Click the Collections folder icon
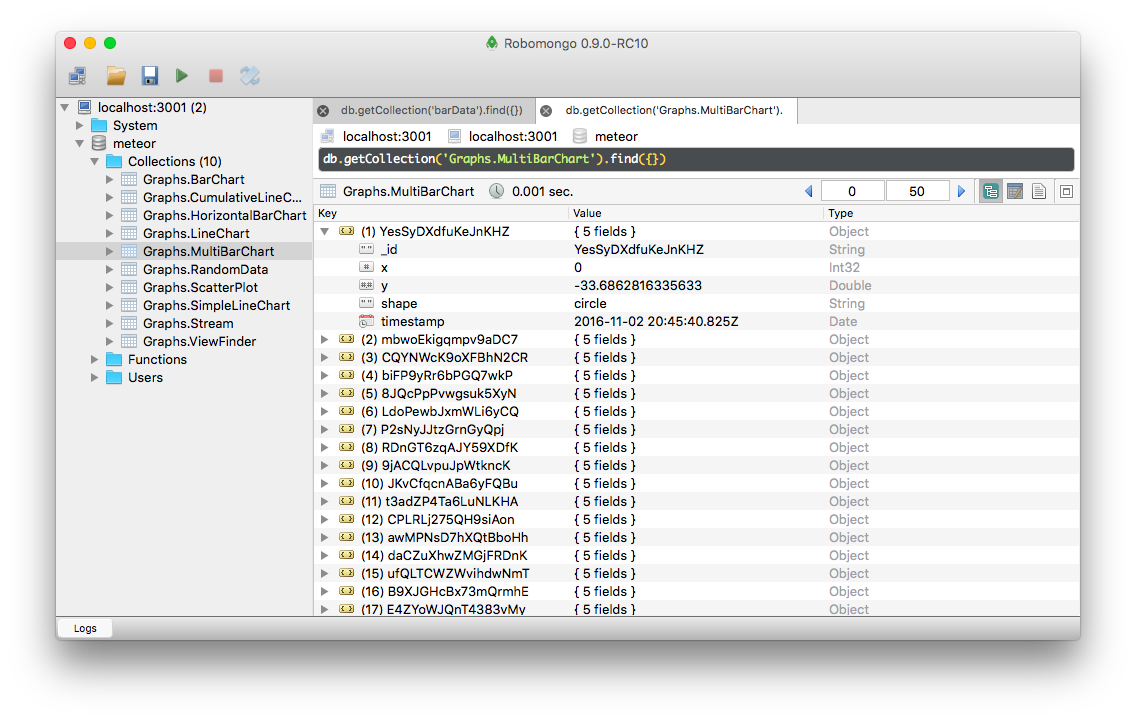The height and width of the screenshot is (720, 1136). pos(114,162)
